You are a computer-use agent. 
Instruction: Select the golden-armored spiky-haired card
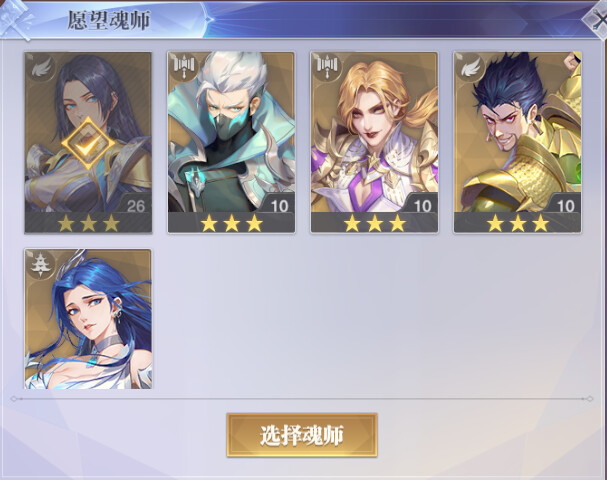(x=518, y=142)
